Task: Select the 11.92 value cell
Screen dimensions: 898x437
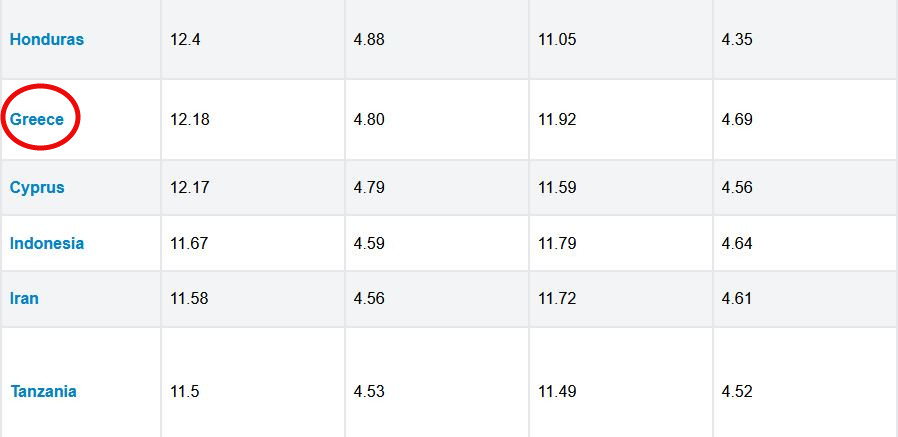Action: [557, 120]
